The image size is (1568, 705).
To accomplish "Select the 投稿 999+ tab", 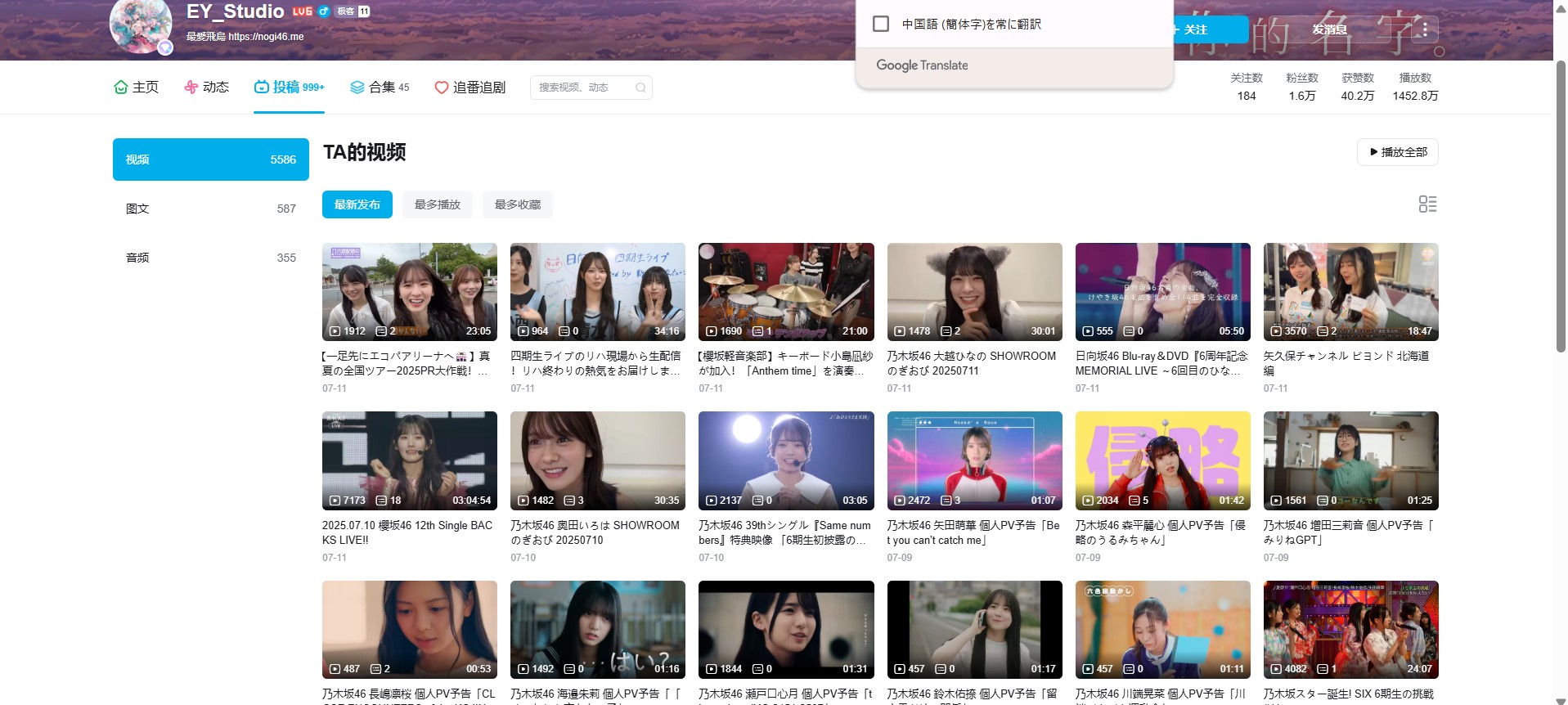I will [289, 87].
